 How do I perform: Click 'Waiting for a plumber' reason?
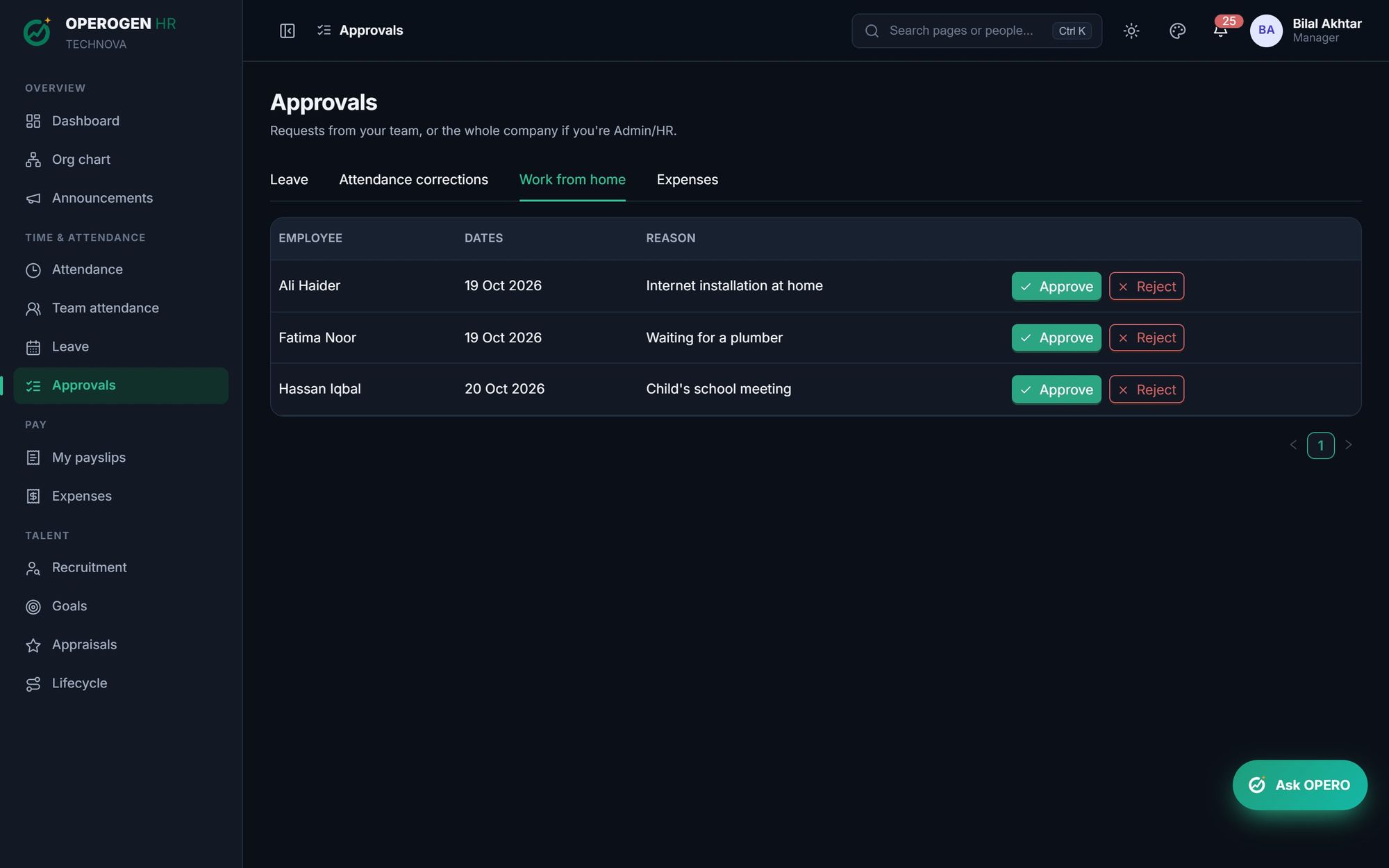click(x=714, y=337)
